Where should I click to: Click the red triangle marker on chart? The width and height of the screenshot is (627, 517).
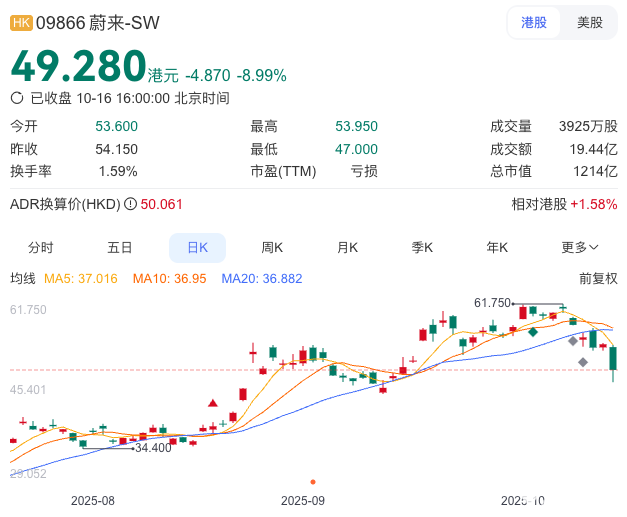pos(213,403)
